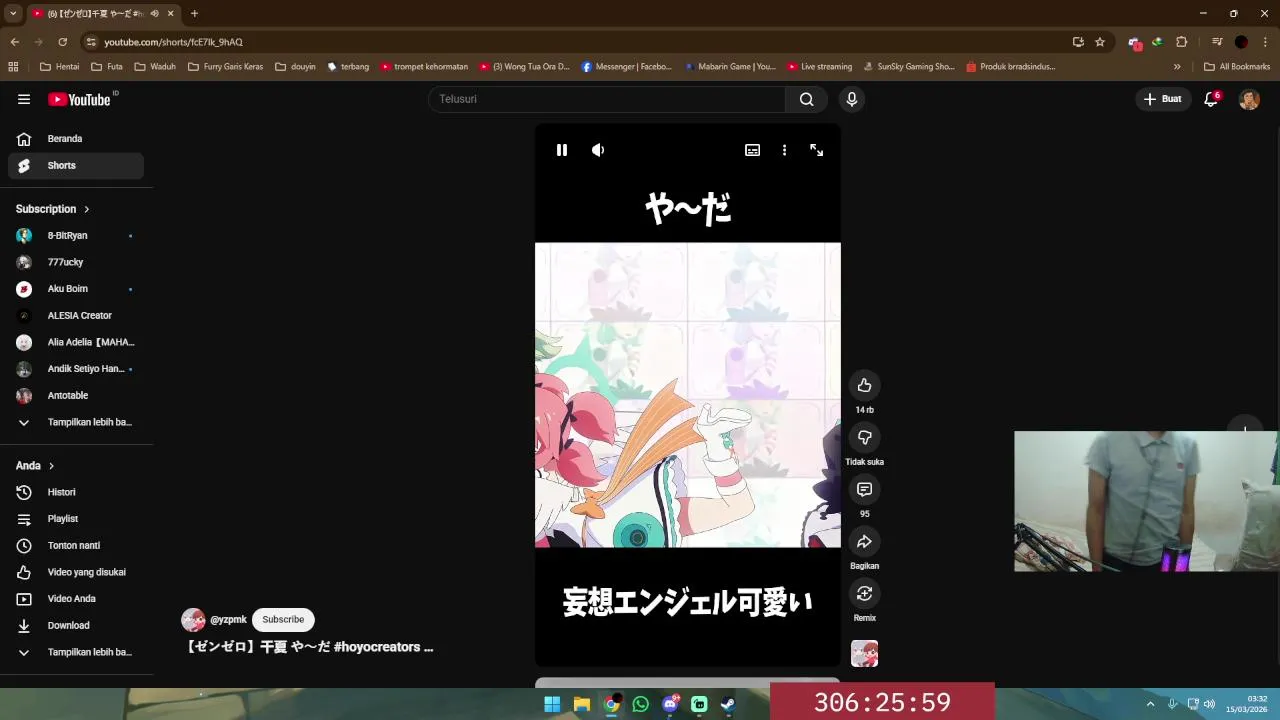This screenshot has width=1280, height=720.
Task: Remix this Short
Action: coord(864,593)
